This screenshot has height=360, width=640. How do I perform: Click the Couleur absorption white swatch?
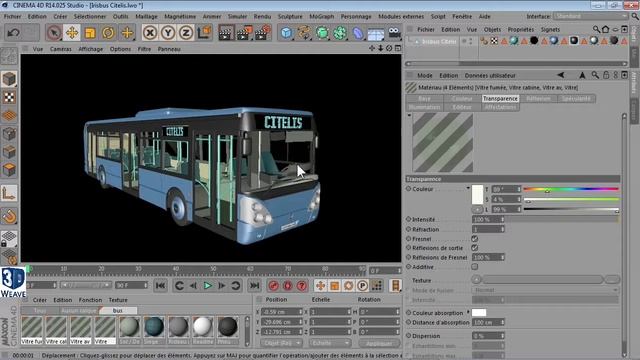pos(479,313)
